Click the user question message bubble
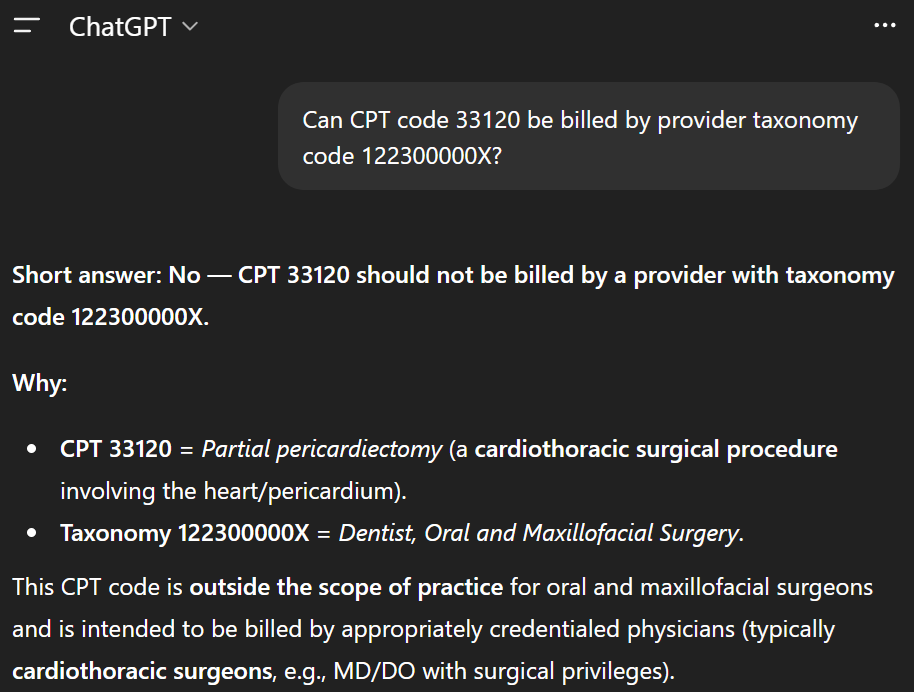 [588, 136]
